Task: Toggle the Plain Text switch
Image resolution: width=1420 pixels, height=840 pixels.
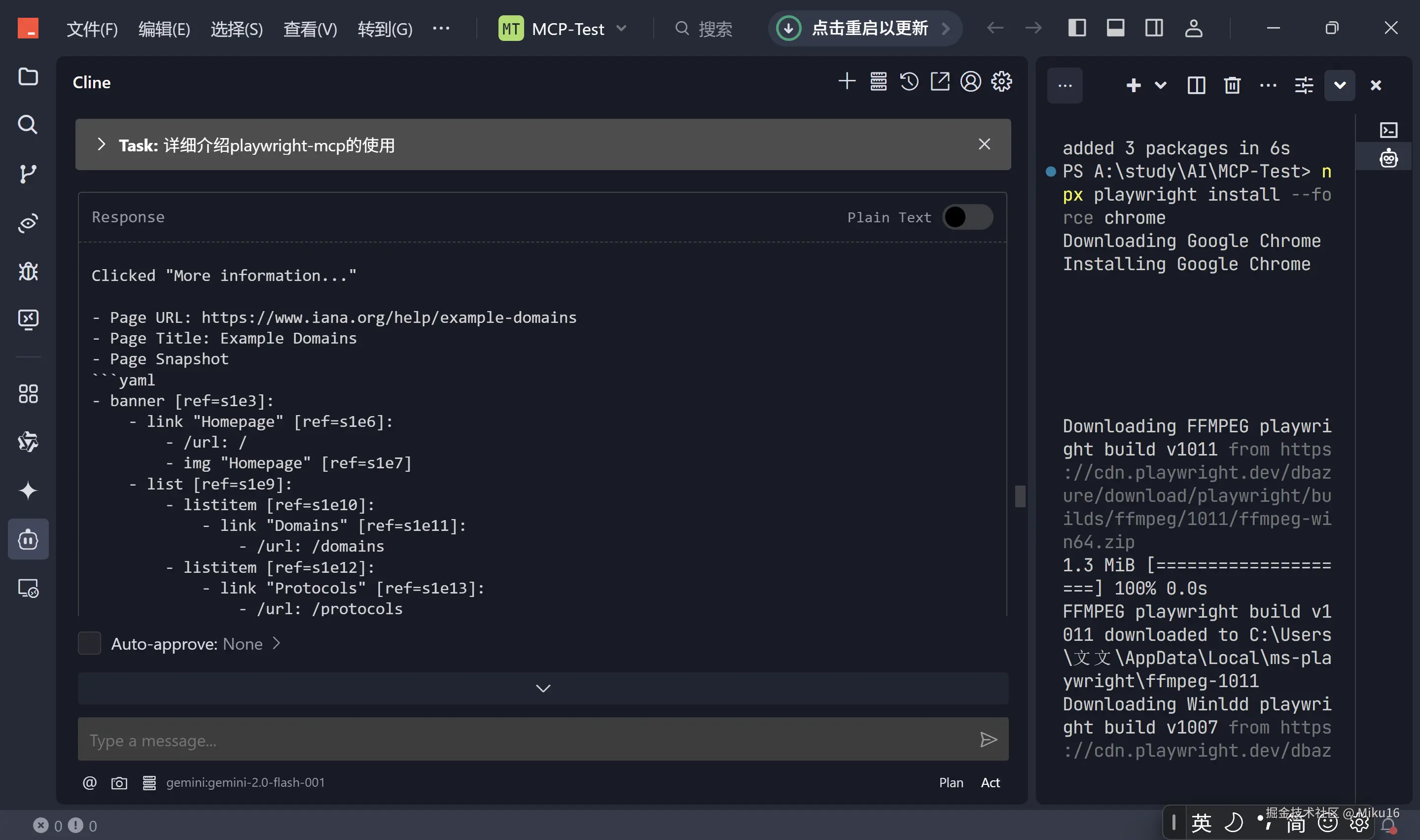Action: 967,217
